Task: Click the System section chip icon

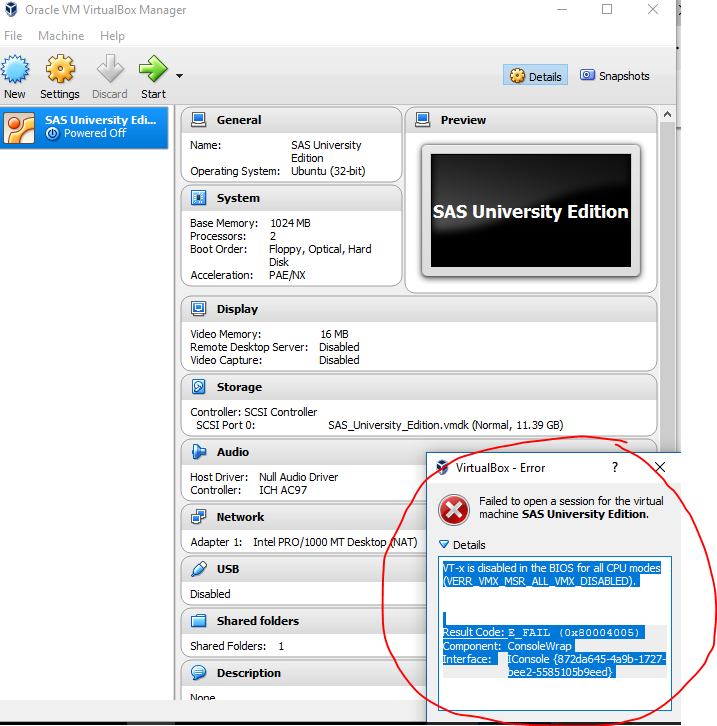Action: click(x=199, y=198)
